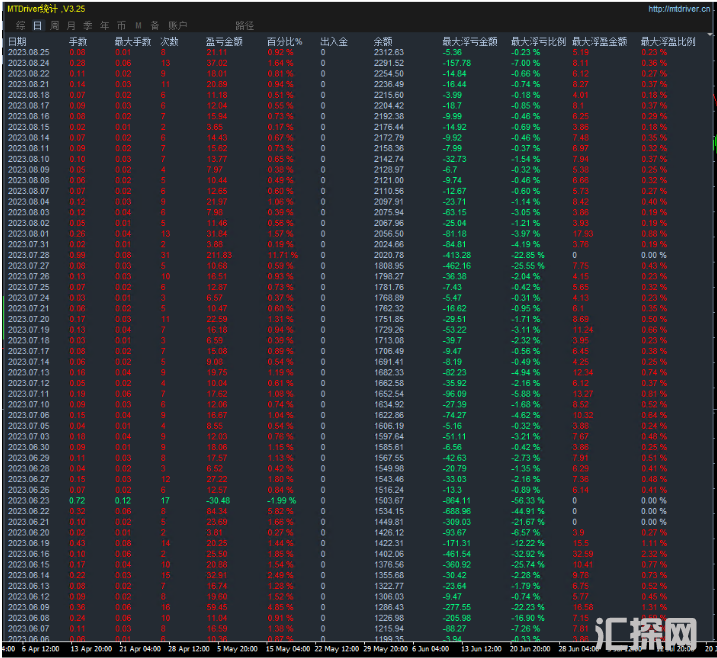This screenshot has width=717, height=658.
Task: Click the 最大浮盈比例 column header
Action: [x=667, y=41]
